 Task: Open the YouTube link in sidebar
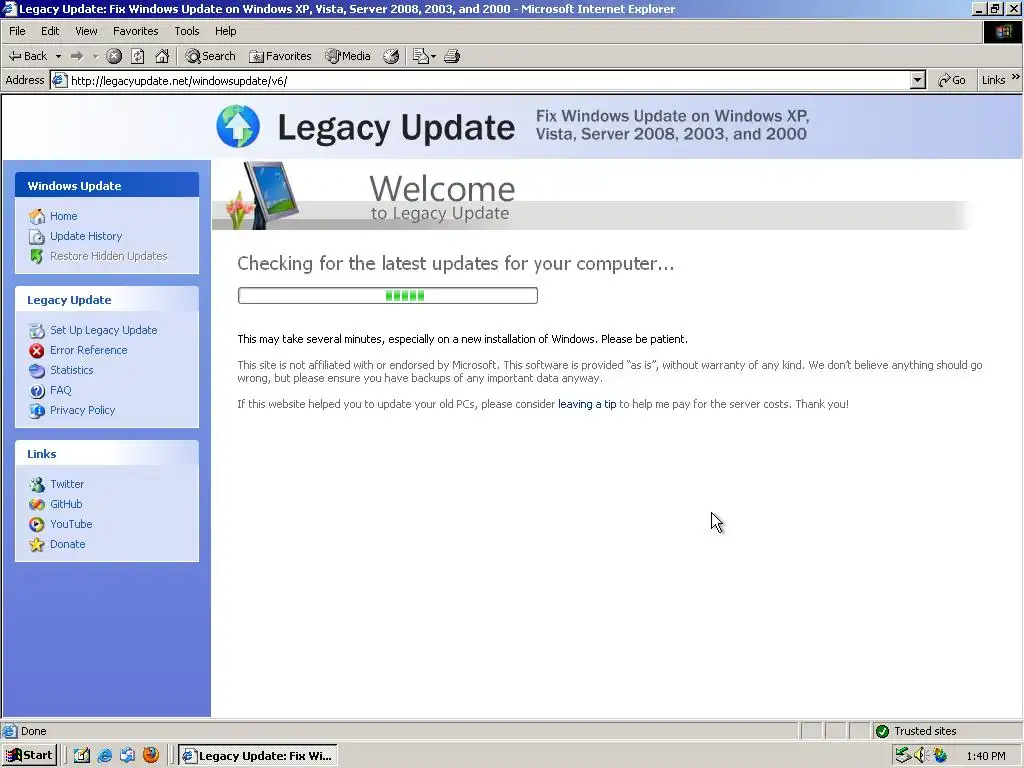(71, 524)
